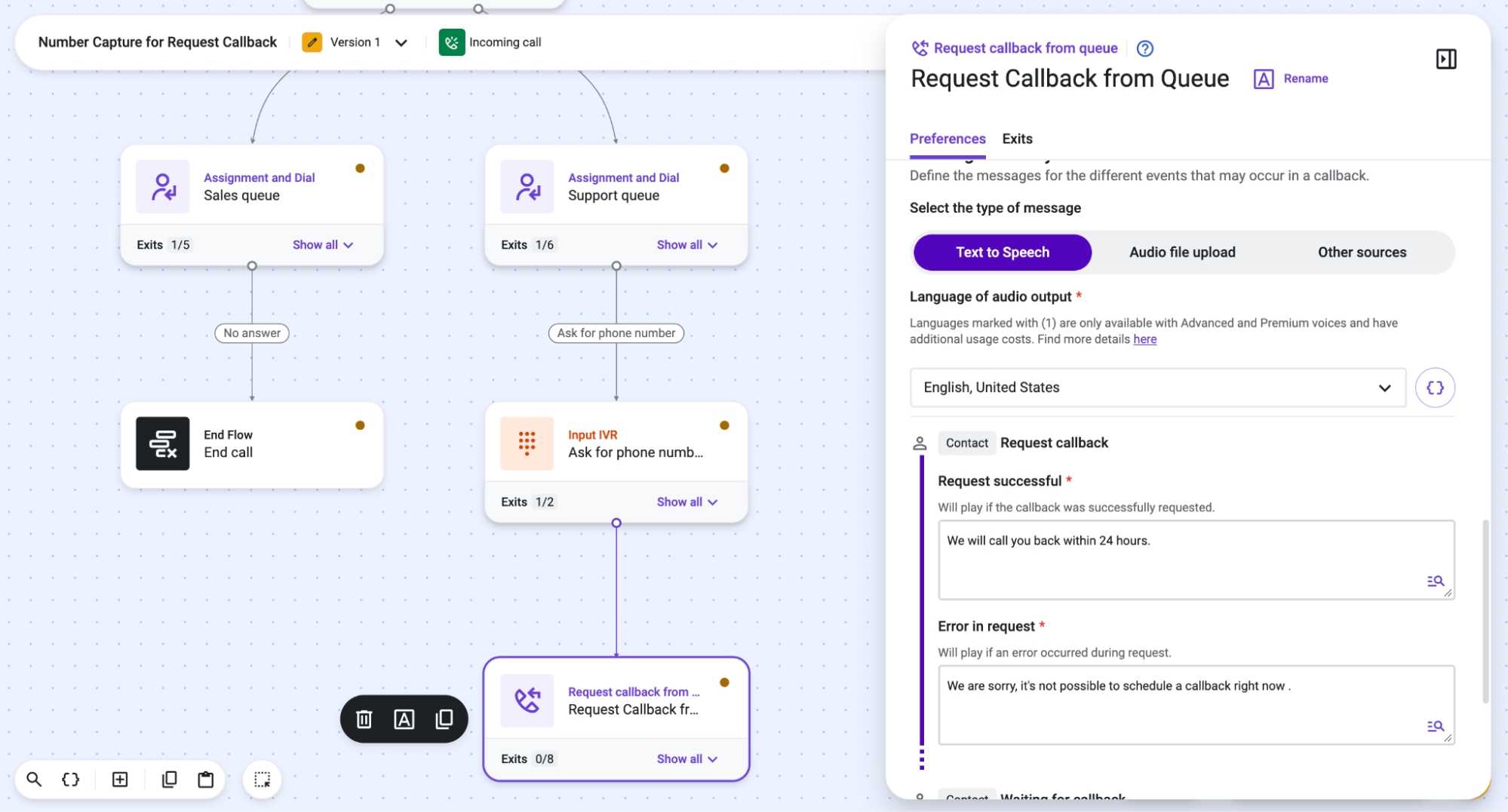Open the 'here' link for voice details
1508x812 pixels.
[x=1144, y=339]
